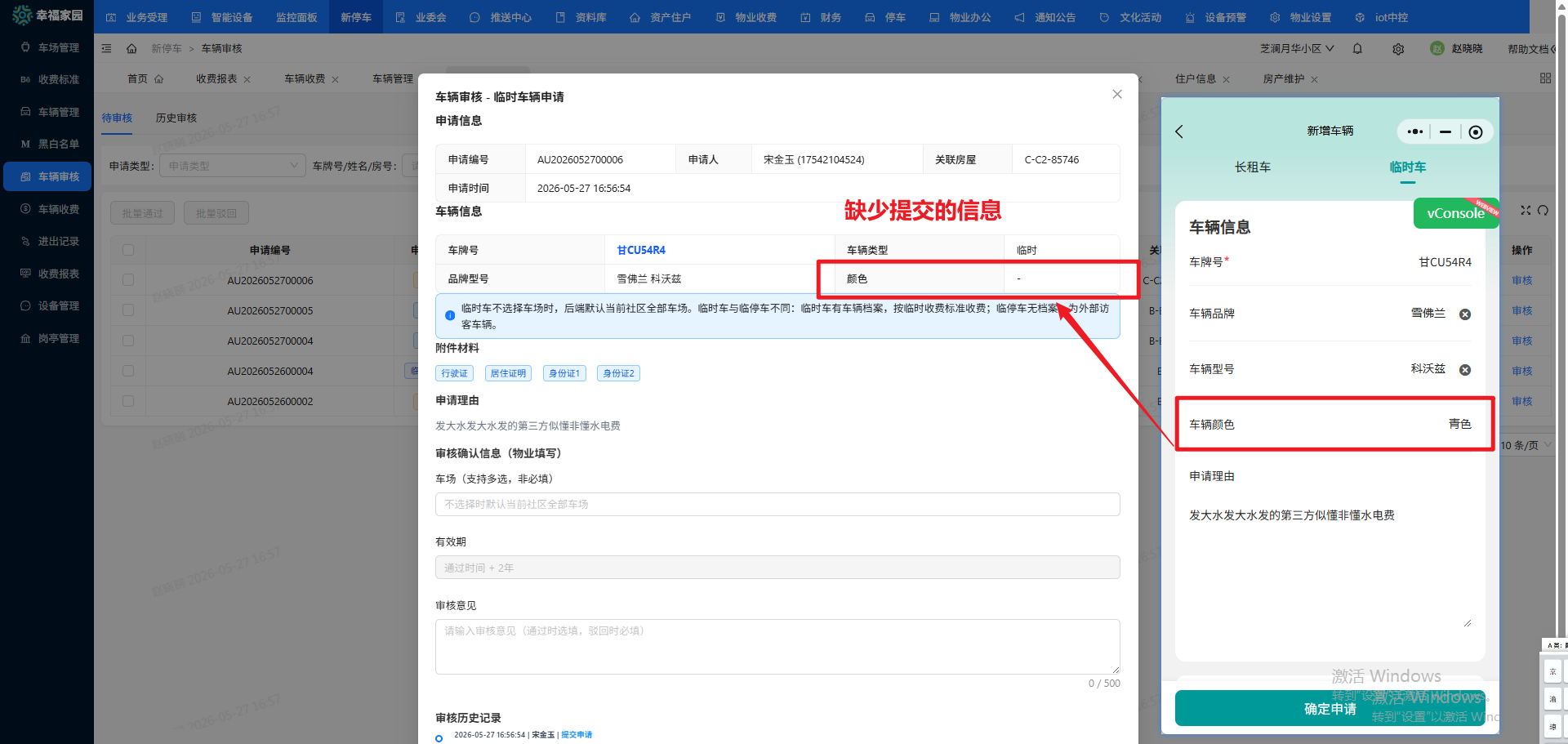Open the three-dot menu in mobile preview
The height and width of the screenshot is (744, 1568).
pyautogui.click(x=1415, y=131)
